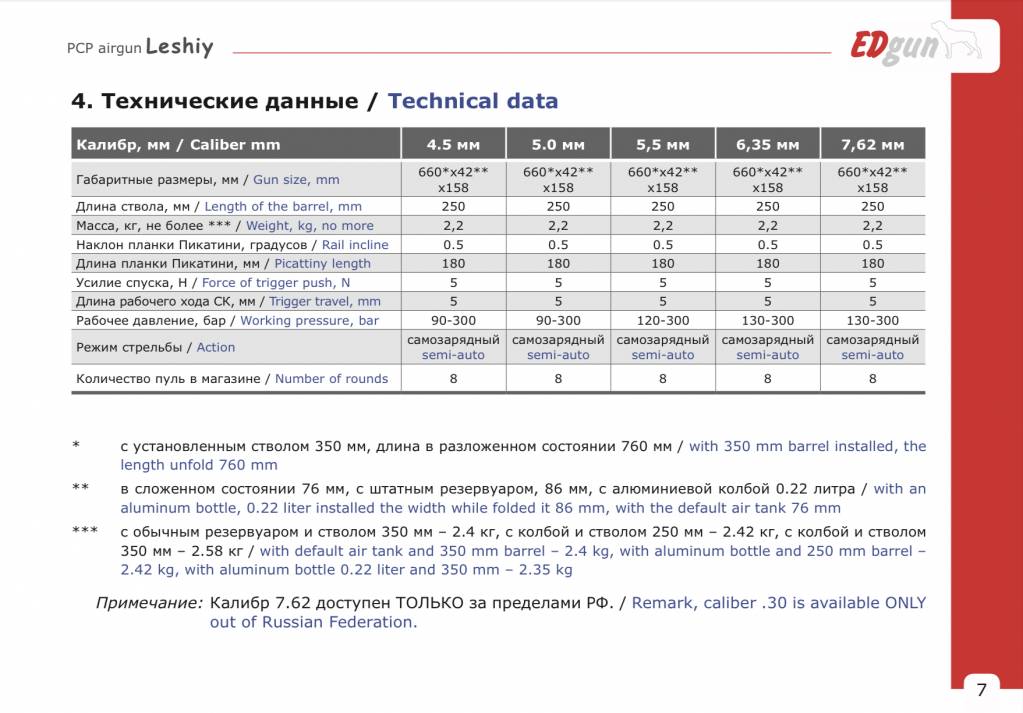Select the "Technical data" English heading
The image size is (1023, 713).
pos(473,101)
